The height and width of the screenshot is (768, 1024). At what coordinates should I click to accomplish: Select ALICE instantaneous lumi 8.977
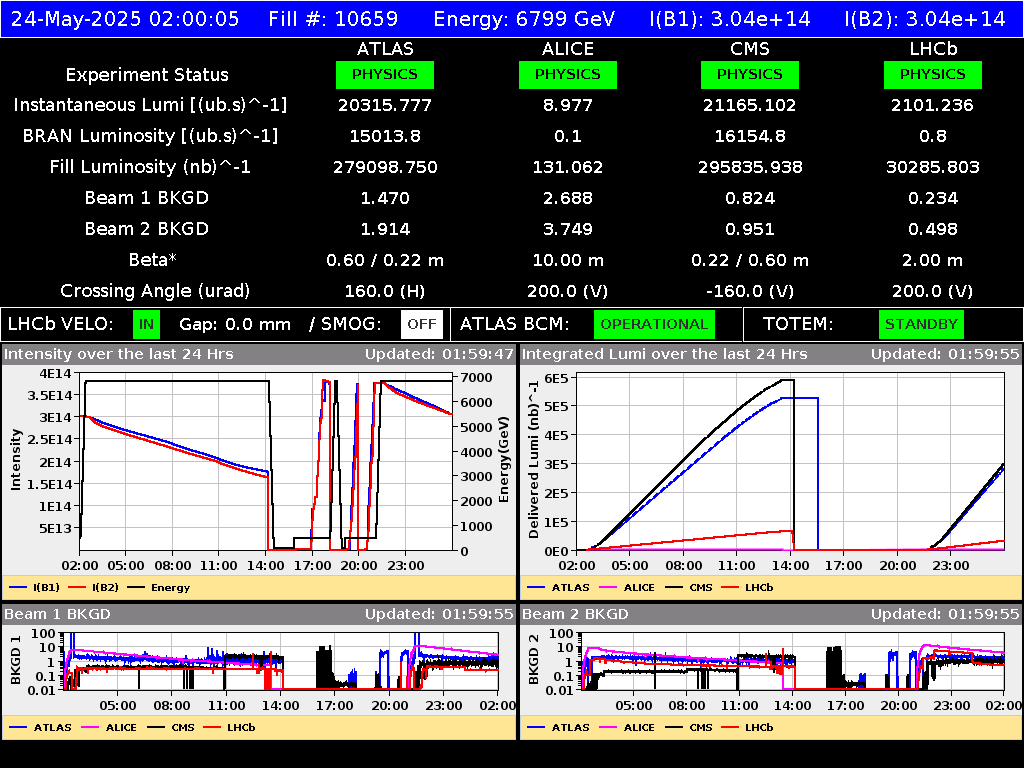pyautogui.click(x=568, y=105)
